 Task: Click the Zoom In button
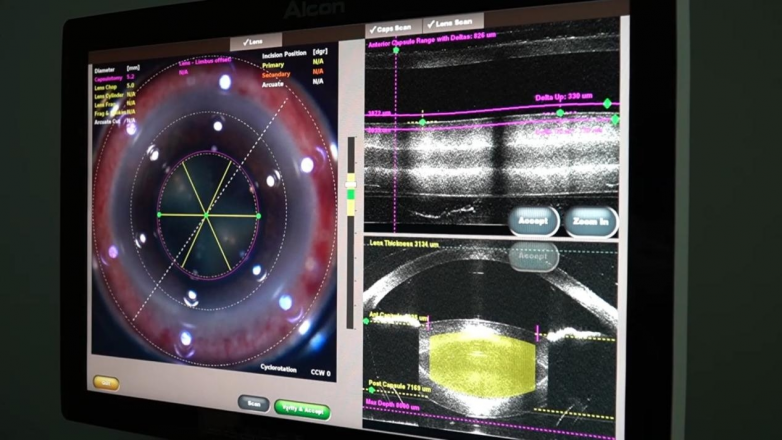[x=590, y=221]
